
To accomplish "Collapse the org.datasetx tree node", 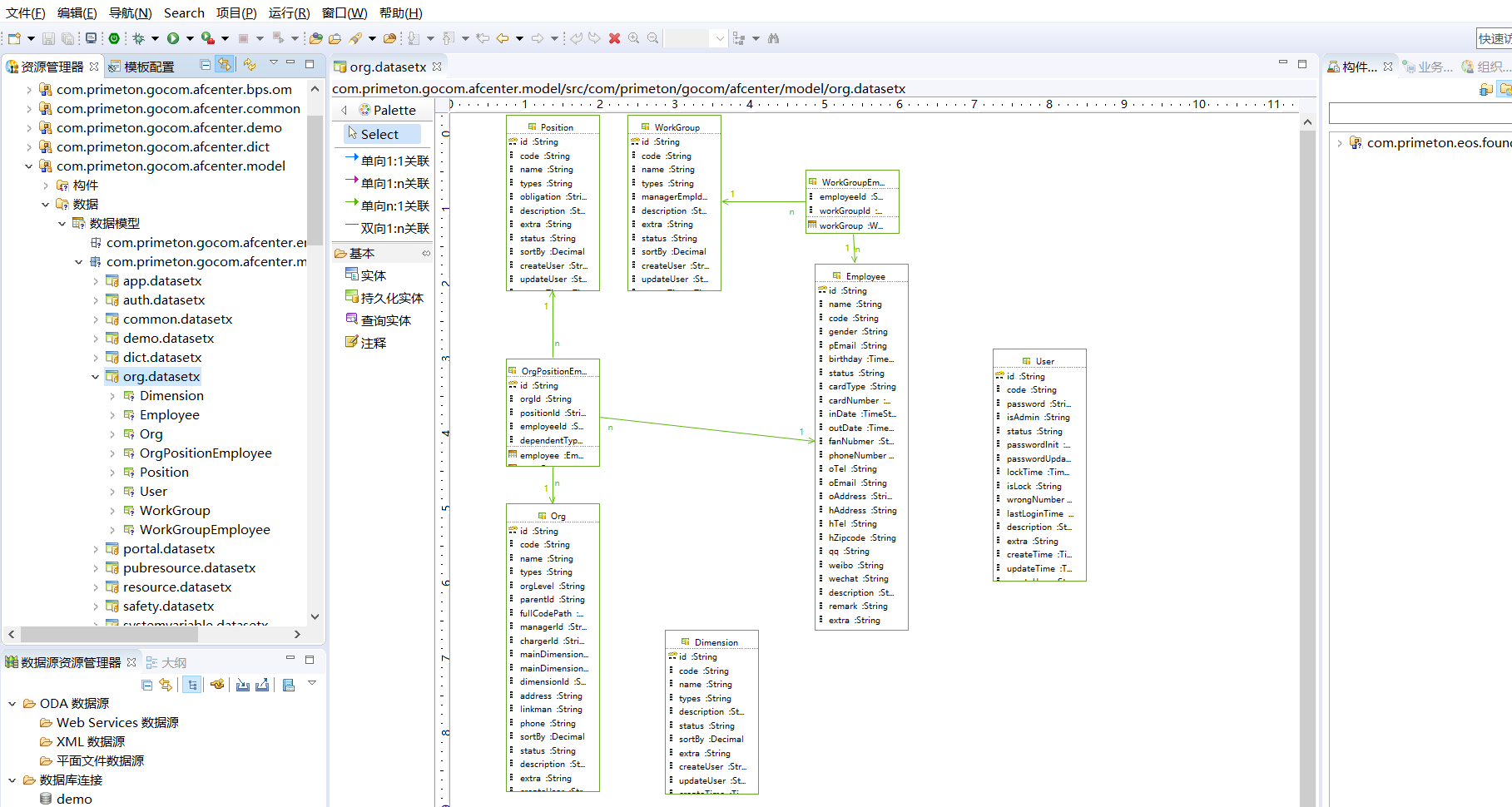I will point(96,377).
